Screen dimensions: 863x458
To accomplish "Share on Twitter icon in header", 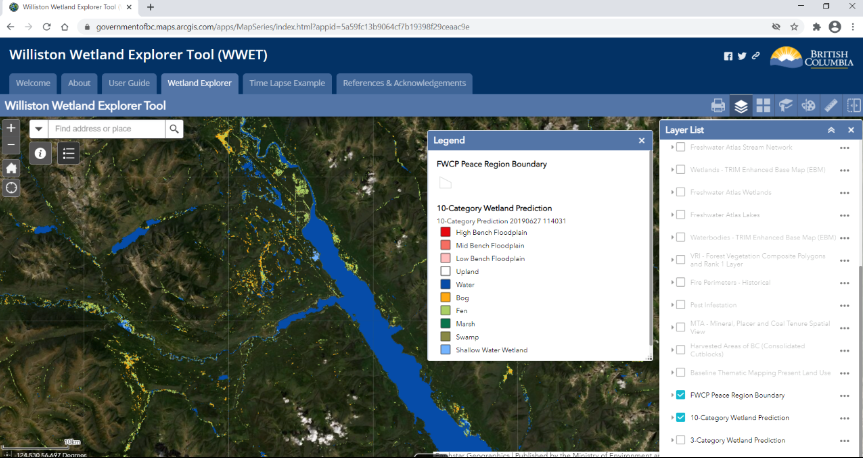I will click(x=742, y=56).
